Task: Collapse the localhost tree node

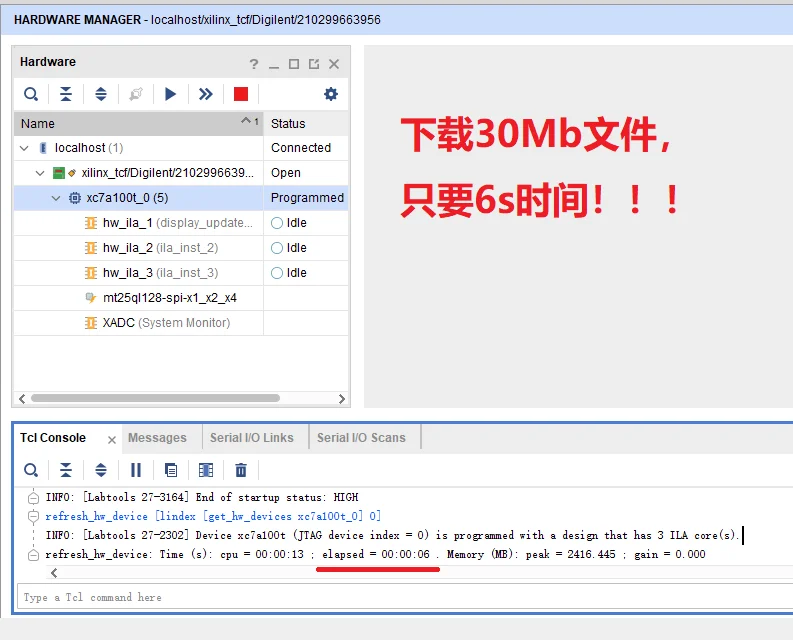Action: click(24, 148)
